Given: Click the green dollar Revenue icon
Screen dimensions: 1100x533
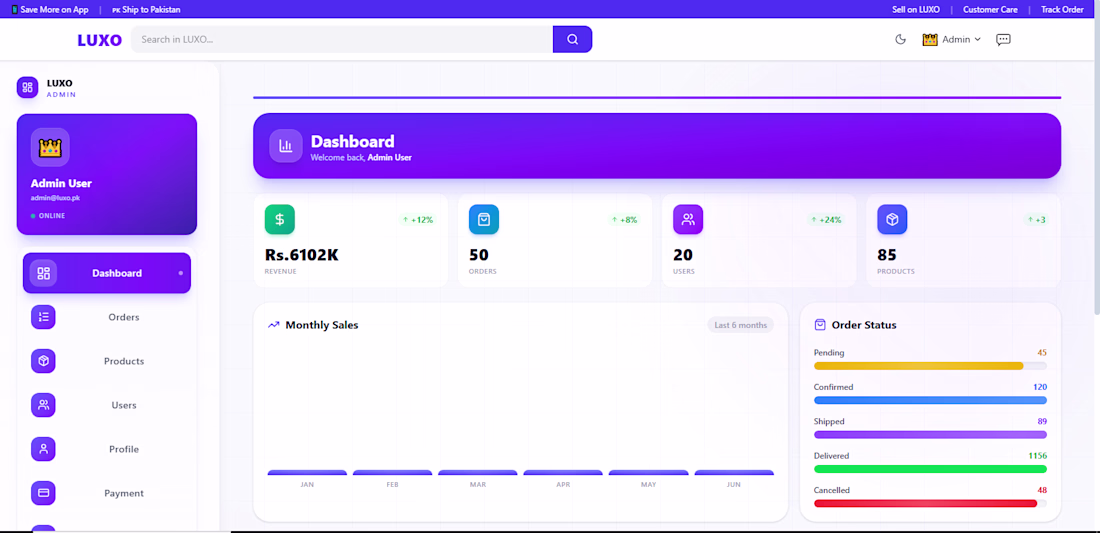Looking at the screenshot, I should click(279, 220).
